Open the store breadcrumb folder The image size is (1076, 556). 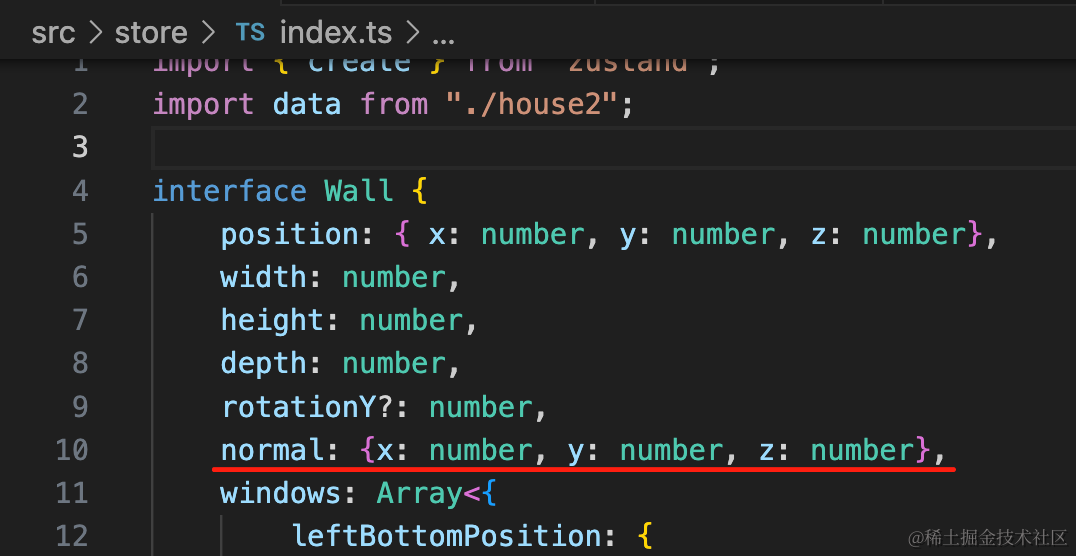click(151, 33)
